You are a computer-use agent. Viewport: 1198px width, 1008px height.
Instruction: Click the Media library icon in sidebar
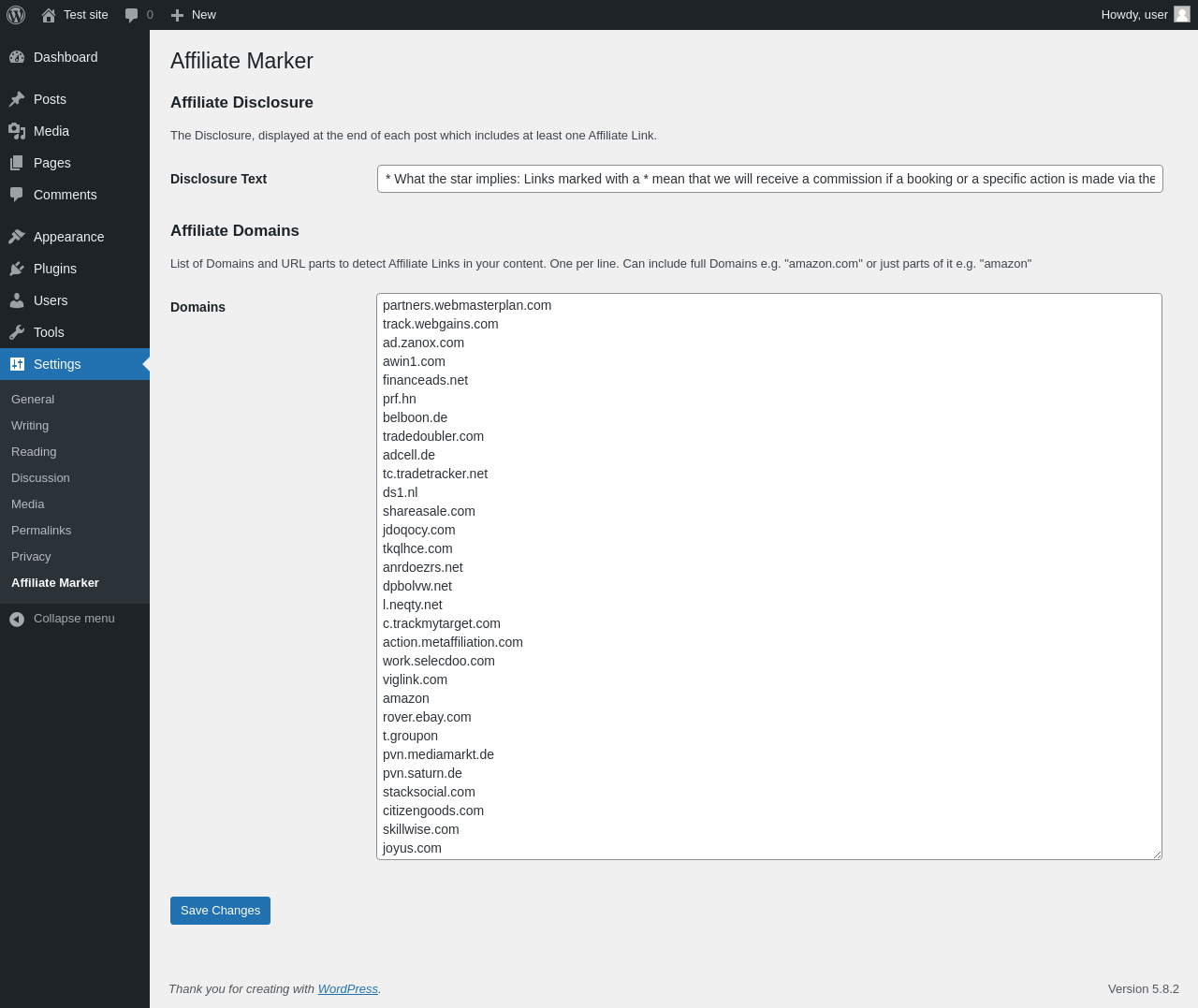17,131
